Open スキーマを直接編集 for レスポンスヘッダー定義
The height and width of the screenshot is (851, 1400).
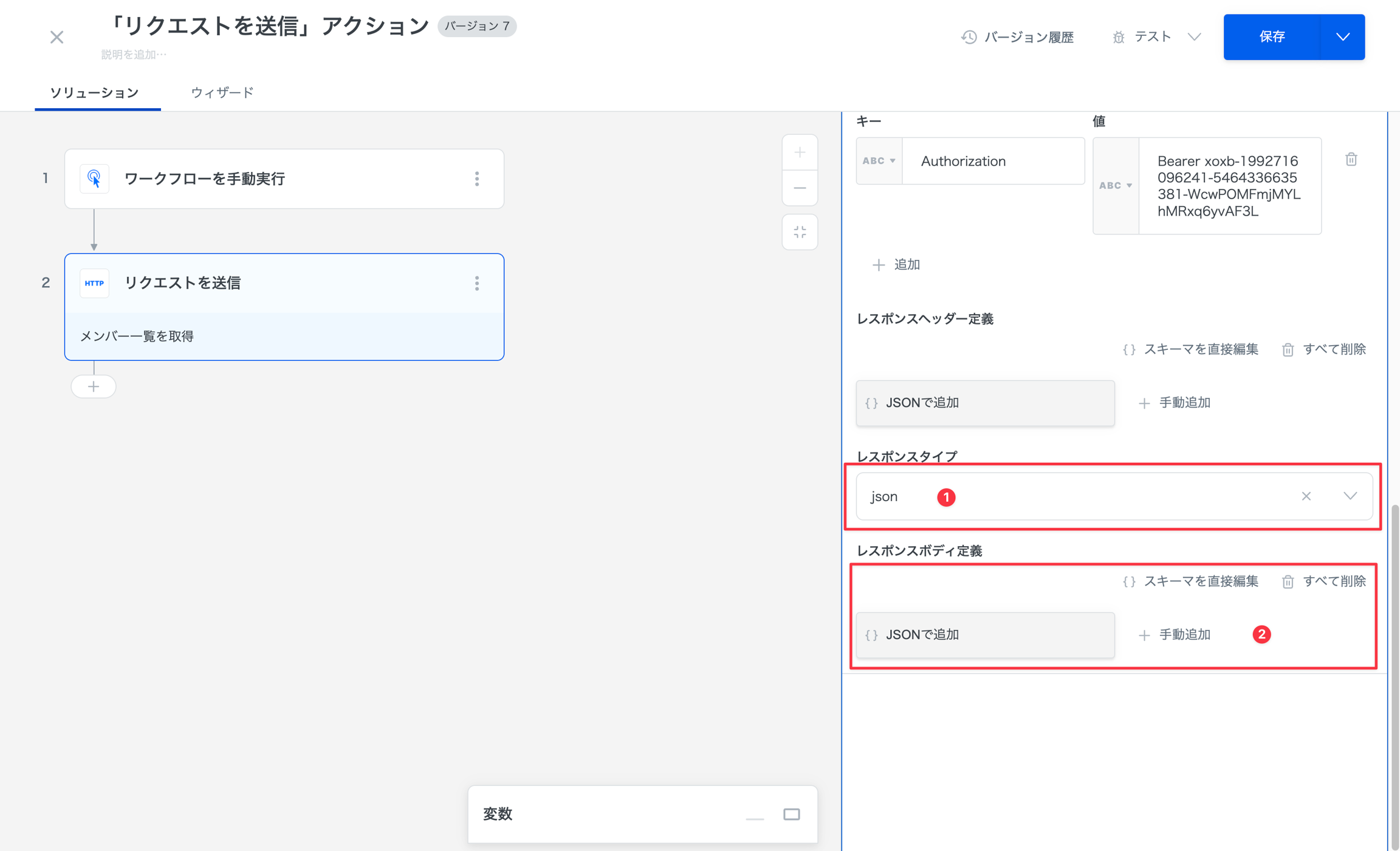click(1190, 349)
